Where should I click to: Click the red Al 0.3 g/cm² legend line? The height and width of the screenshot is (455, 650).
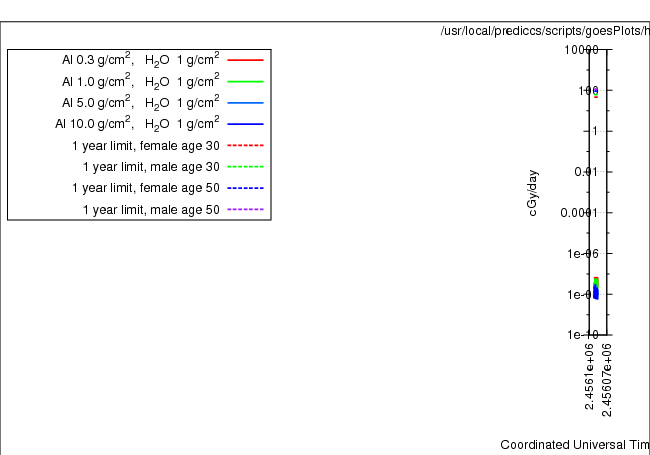(x=245, y=60)
